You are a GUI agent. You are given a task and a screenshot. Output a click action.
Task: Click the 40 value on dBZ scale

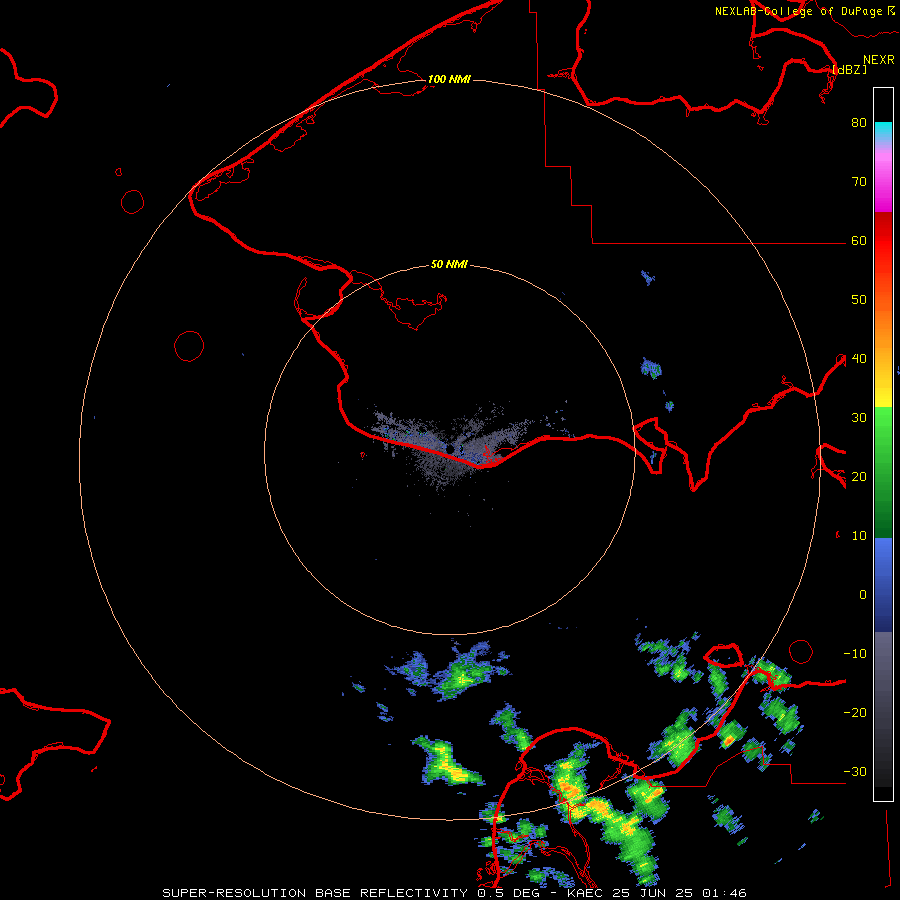[859, 359]
